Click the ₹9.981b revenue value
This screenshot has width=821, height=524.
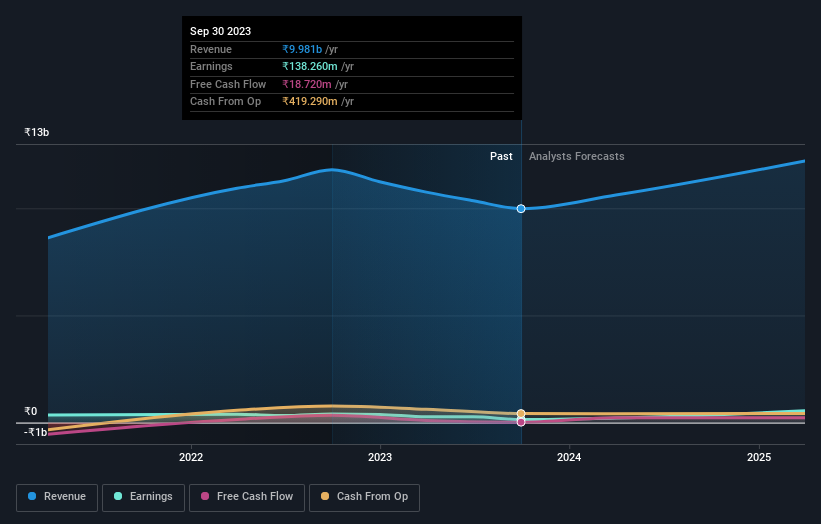(302, 49)
